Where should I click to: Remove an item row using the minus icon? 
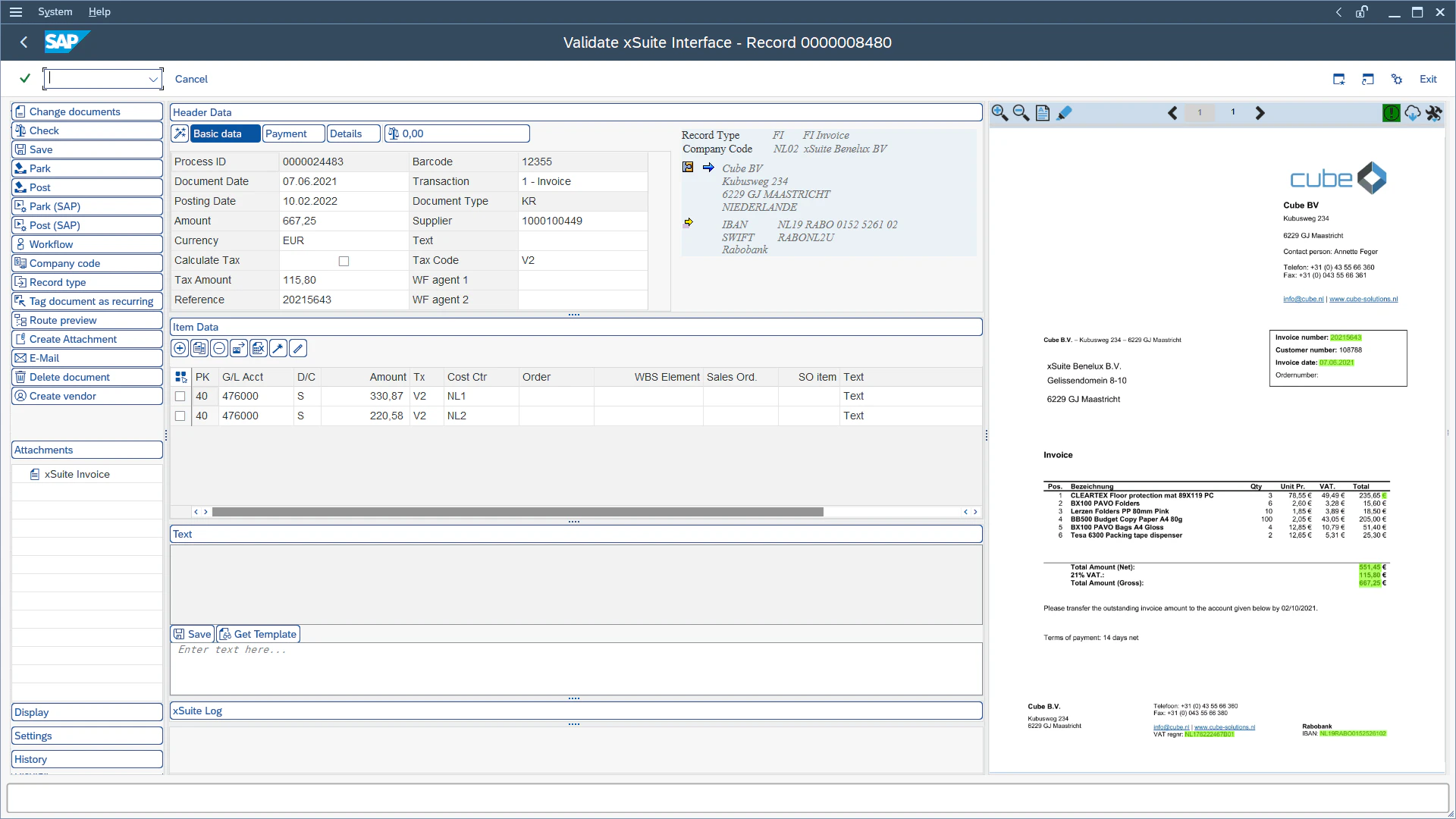tap(219, 348)
